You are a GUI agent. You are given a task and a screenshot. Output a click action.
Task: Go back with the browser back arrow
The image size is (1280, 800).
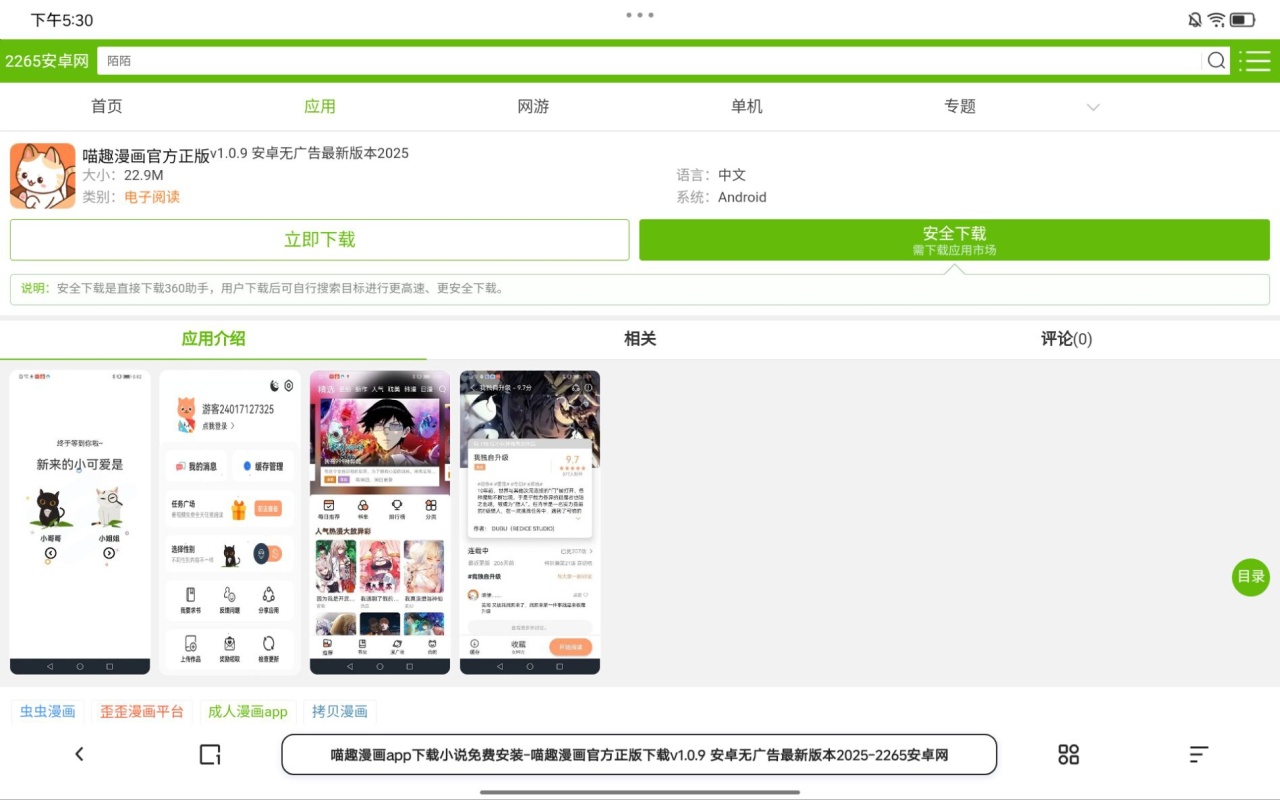click(x=79, y=754)
